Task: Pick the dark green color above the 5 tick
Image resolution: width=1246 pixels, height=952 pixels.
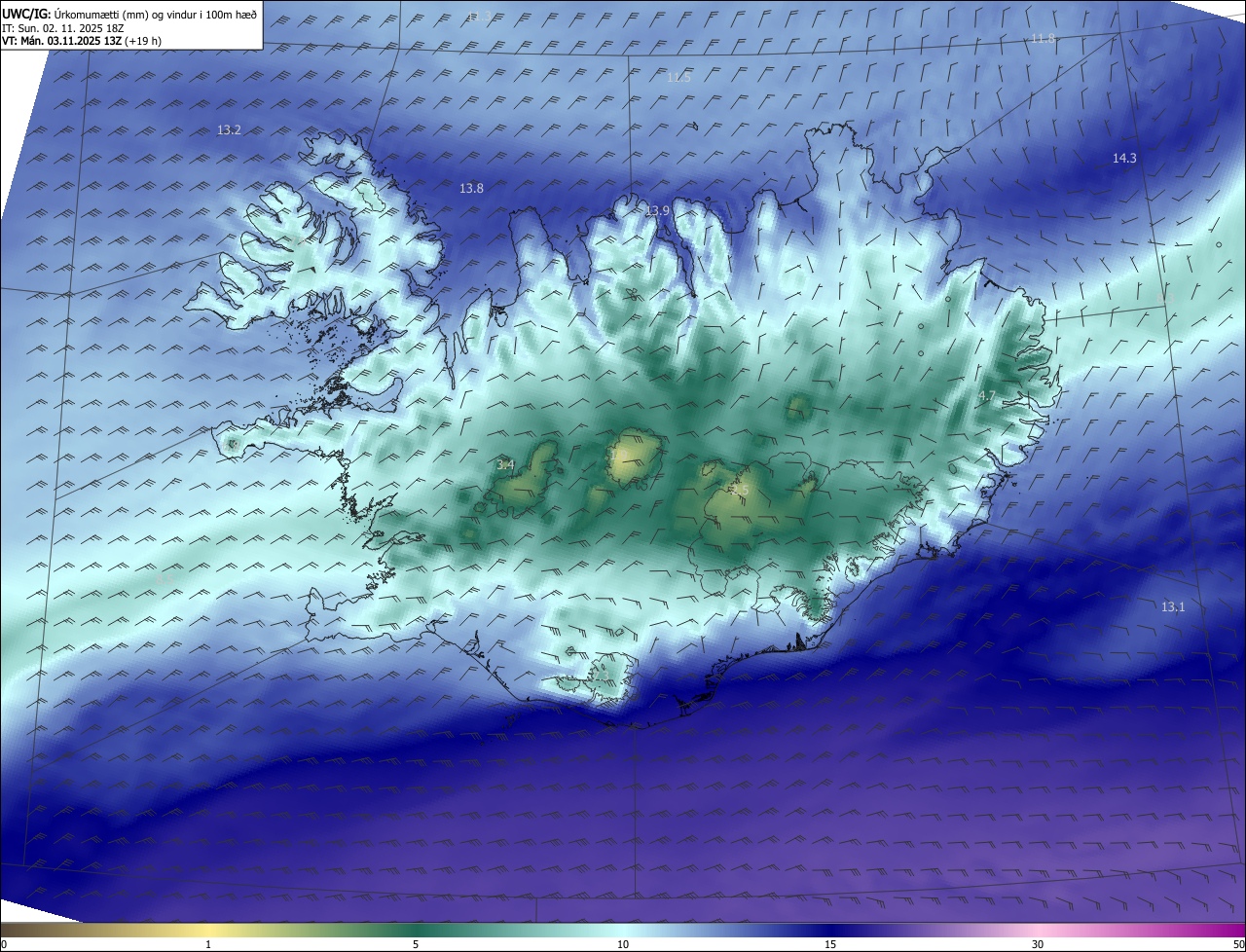Action: [x=416, y=930]
